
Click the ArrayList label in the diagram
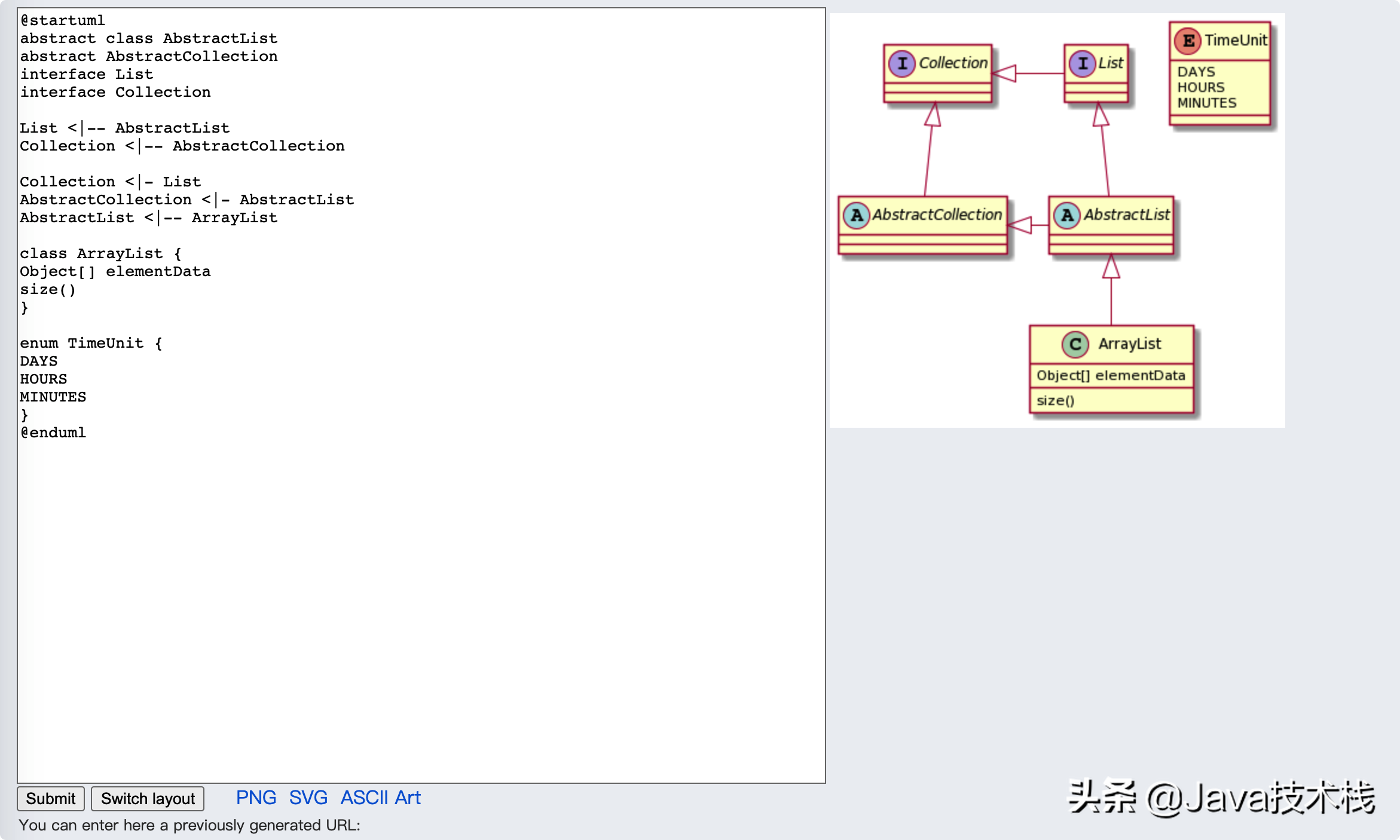pos(1130,344)
